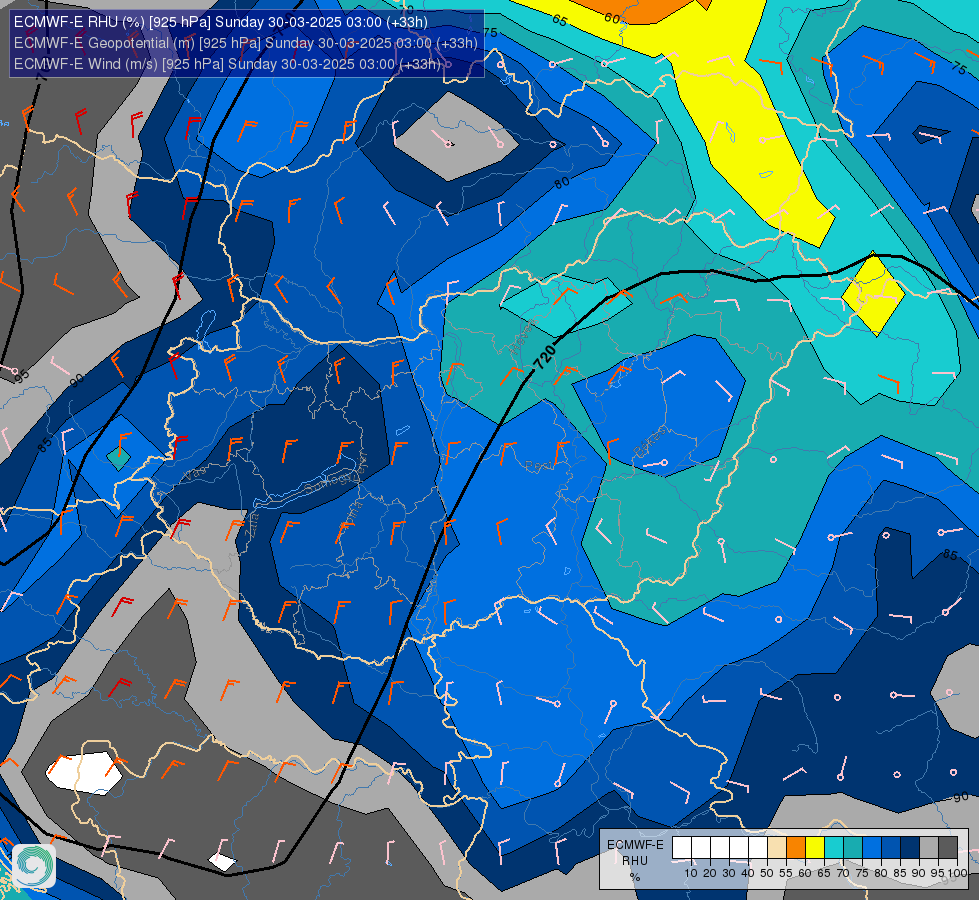This screenshot has height=900, width=979.
Task: Select the ECMWF-E RHU (%) 925 hPa title line
Action: 220,22
